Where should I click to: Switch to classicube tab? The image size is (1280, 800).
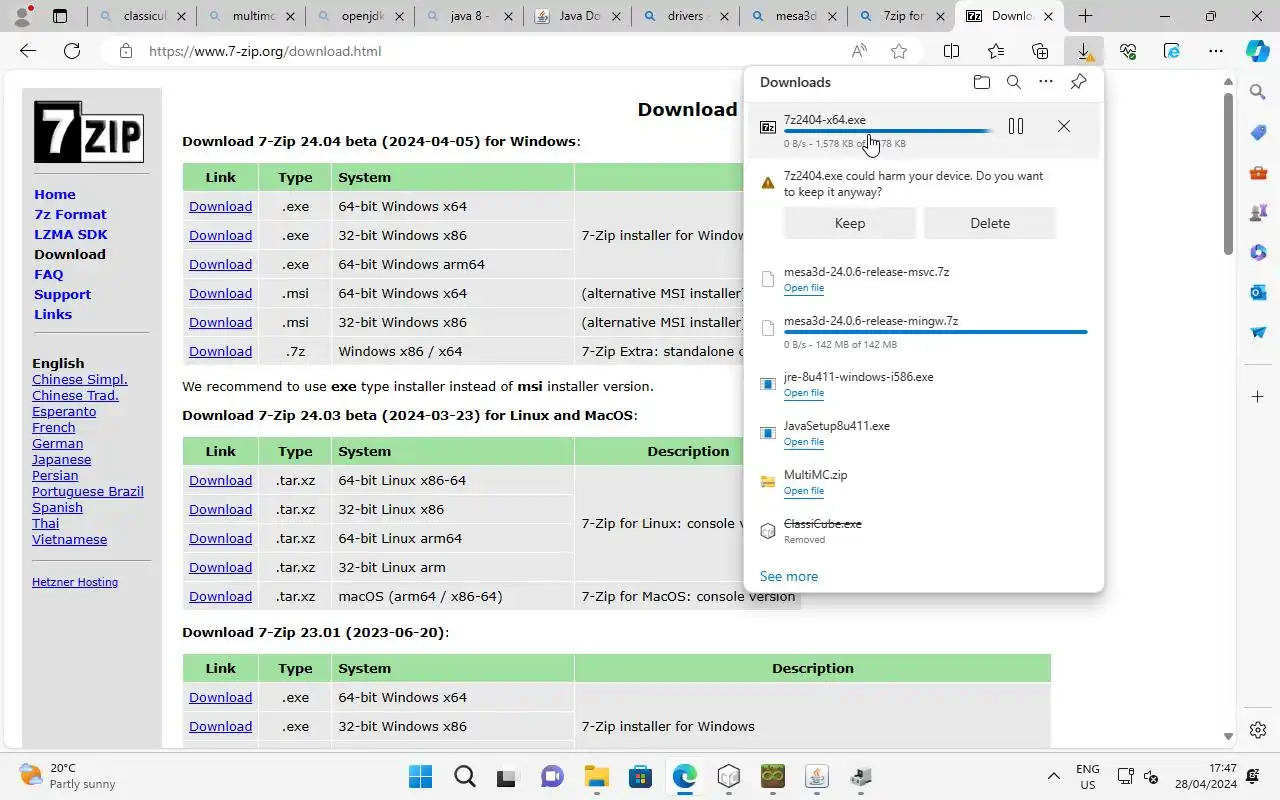[142, 16]
